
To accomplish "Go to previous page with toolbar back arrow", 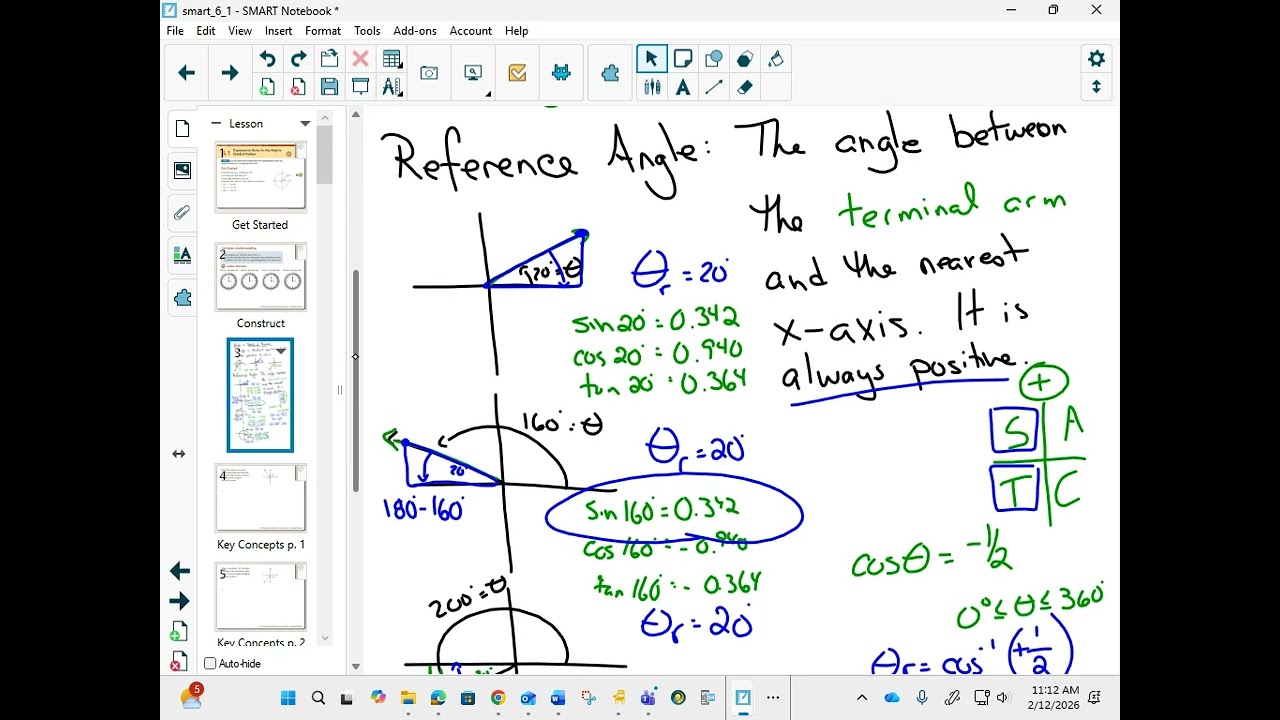I will pyautogui.click(x=186, y=73).
